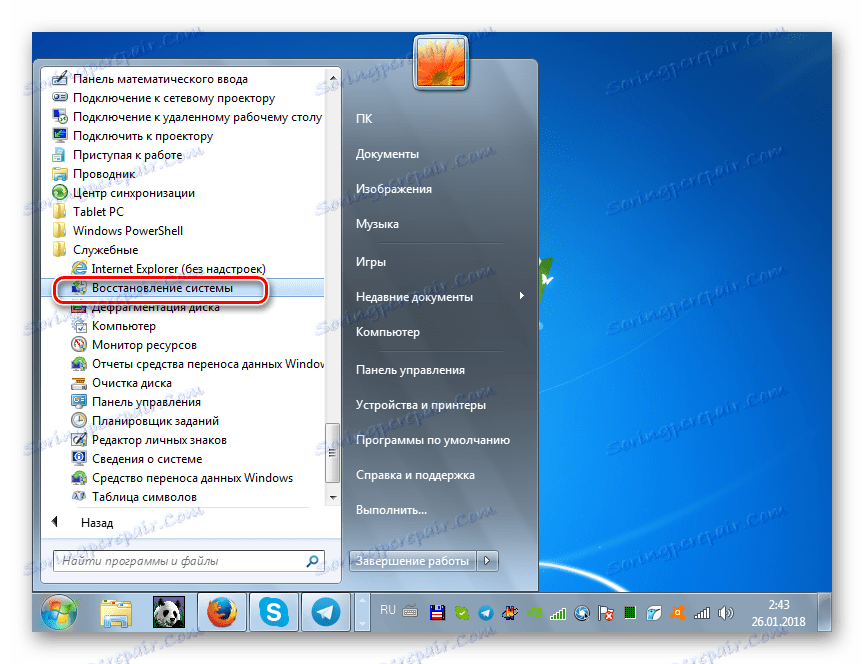The width and height of the screenshot is (864, 664).
Task: Expand the Tablet PC folder
Action: click(89, 212)
